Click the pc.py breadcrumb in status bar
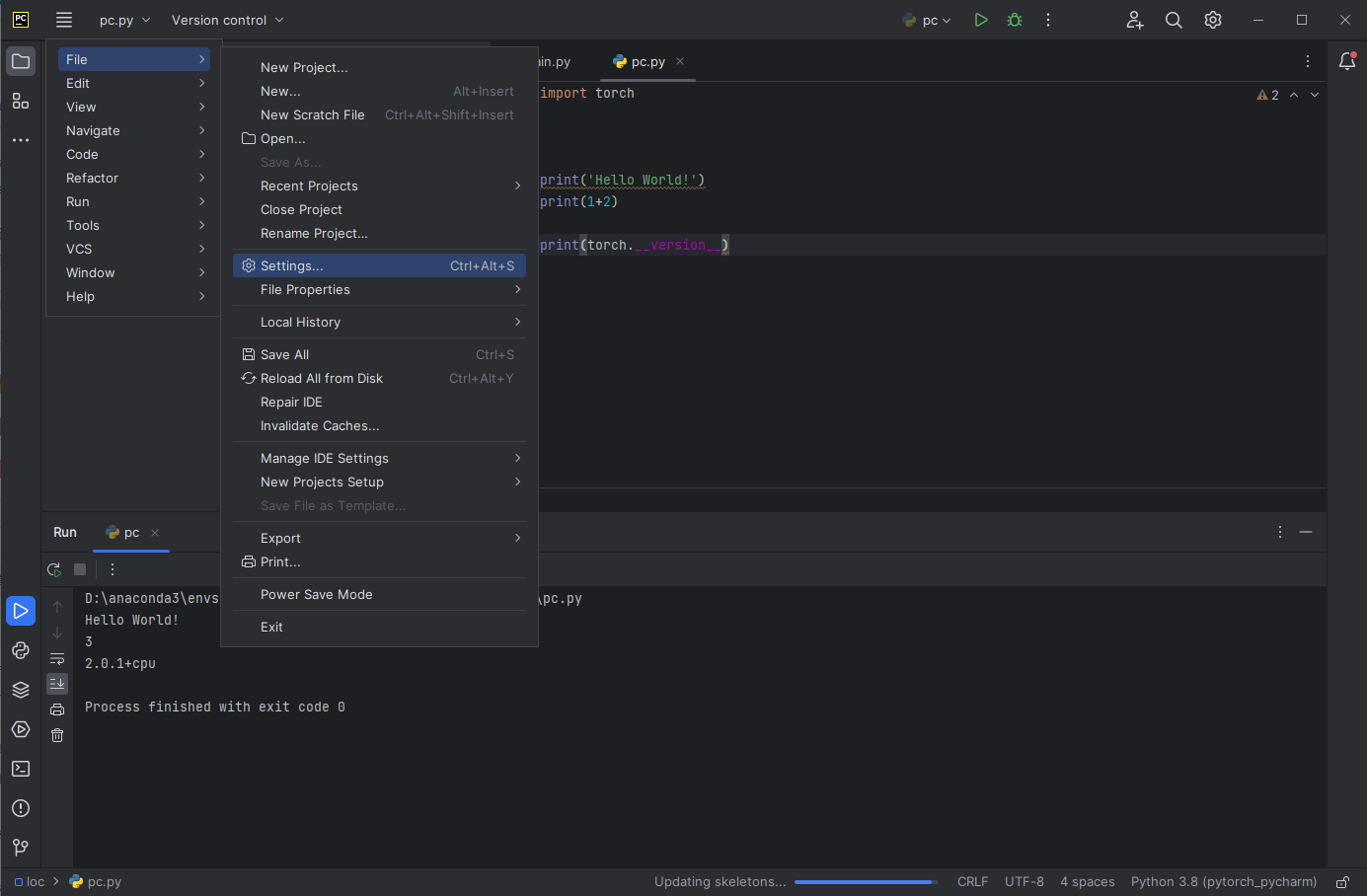1367x896 pixels. (x=96, y=882)
